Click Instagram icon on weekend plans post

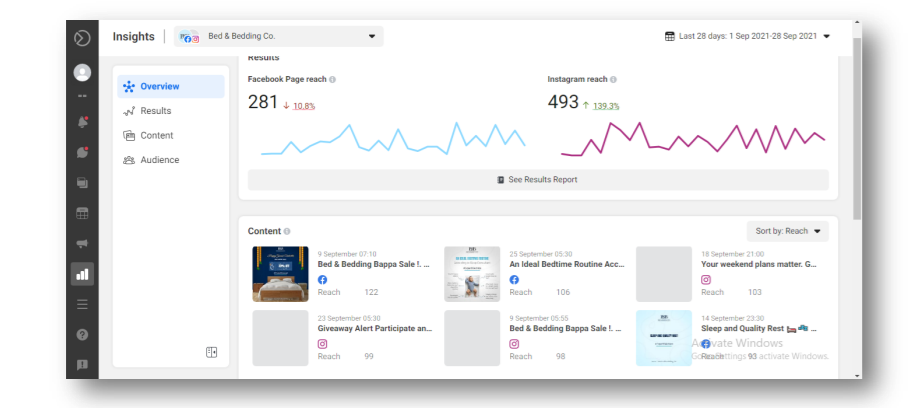tap(706, 279)
